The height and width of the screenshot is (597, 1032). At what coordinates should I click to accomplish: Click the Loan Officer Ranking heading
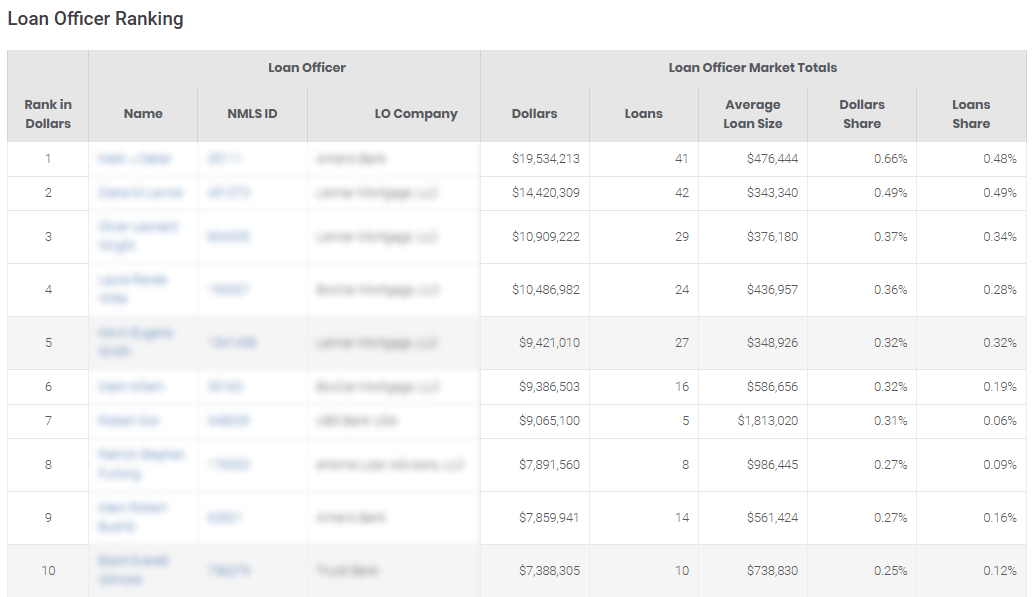click(95, 18)
